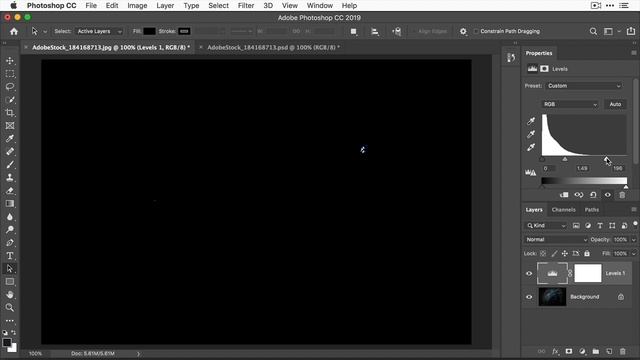Open the path options gear icon

463,31
